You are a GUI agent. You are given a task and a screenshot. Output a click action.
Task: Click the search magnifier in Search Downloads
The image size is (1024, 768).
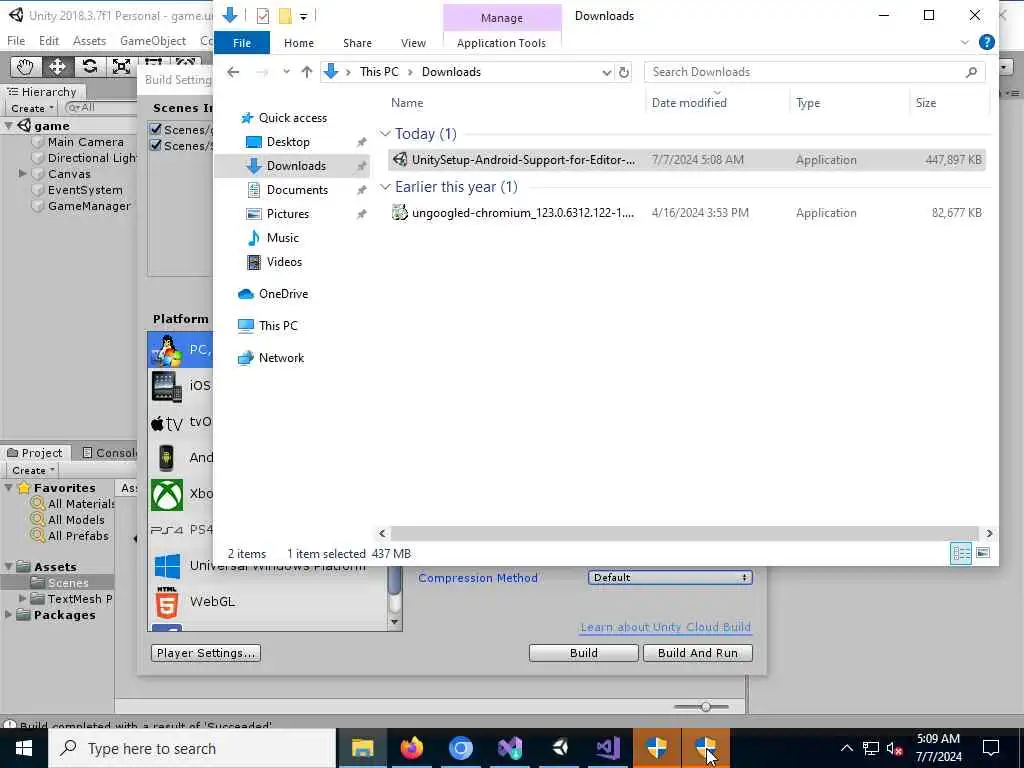pyautogui.click(x=972, y=72)
